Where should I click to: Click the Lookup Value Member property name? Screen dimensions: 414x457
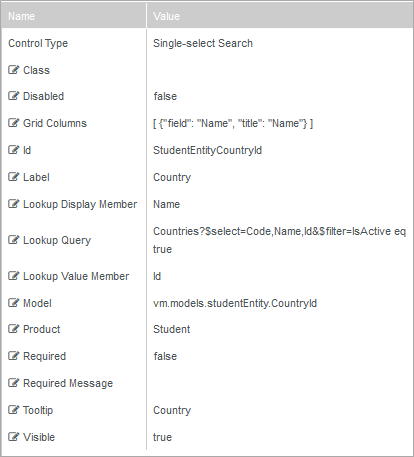[x=76, y=276]
